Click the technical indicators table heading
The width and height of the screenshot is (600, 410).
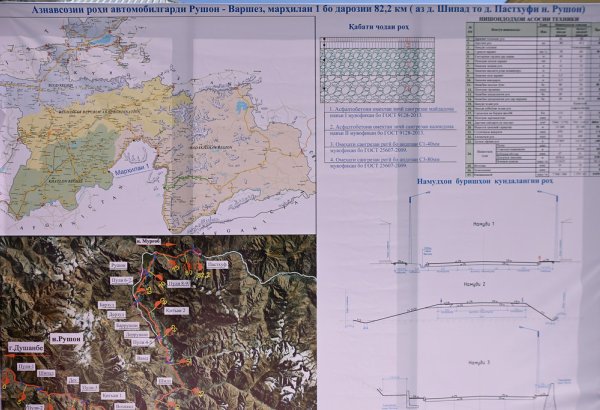pyautogui.click(x=529, y=19)
